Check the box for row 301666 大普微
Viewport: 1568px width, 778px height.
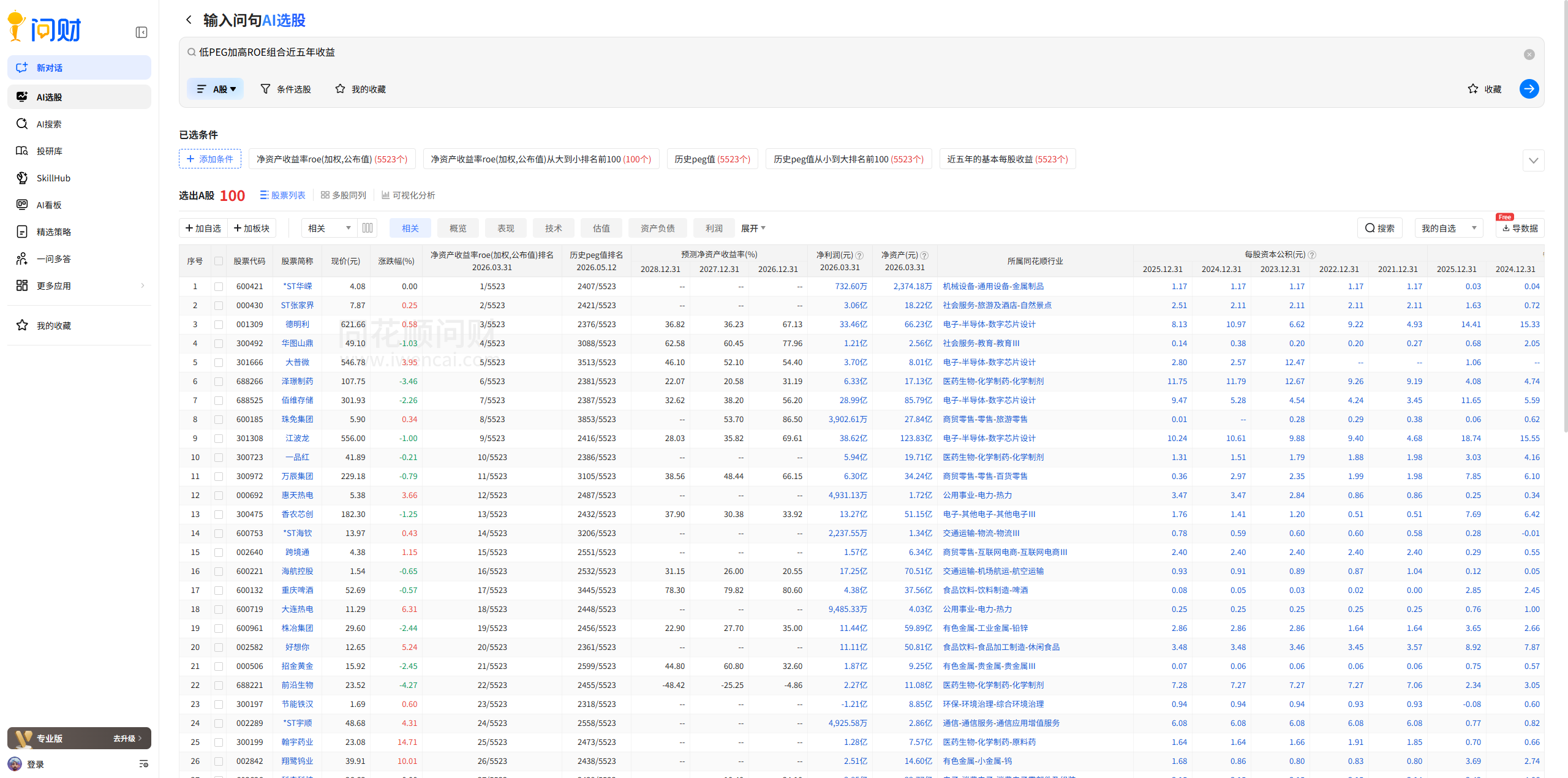pos(219,363)
